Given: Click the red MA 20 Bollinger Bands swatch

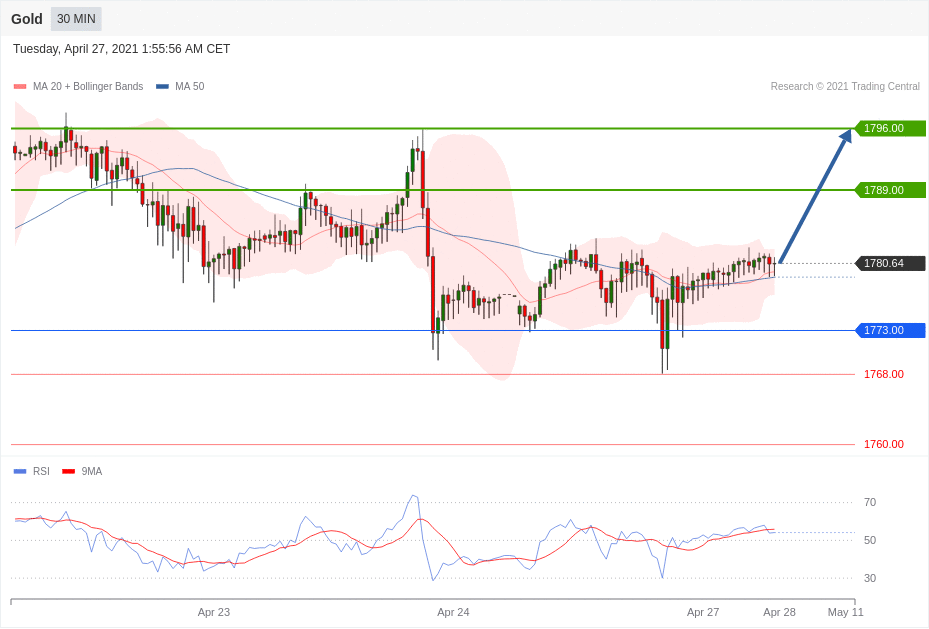Looking at the screenshot, I should (x=20, y=87).
